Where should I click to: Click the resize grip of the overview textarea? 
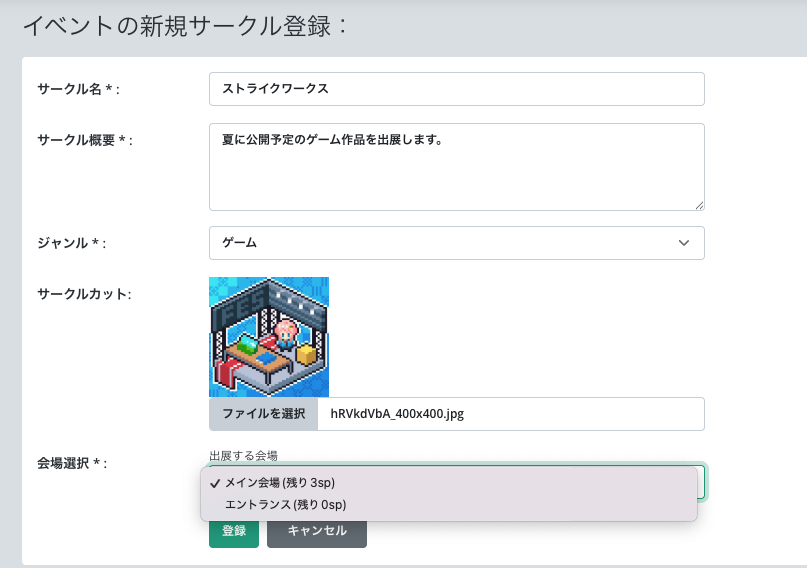coord(699,205)
